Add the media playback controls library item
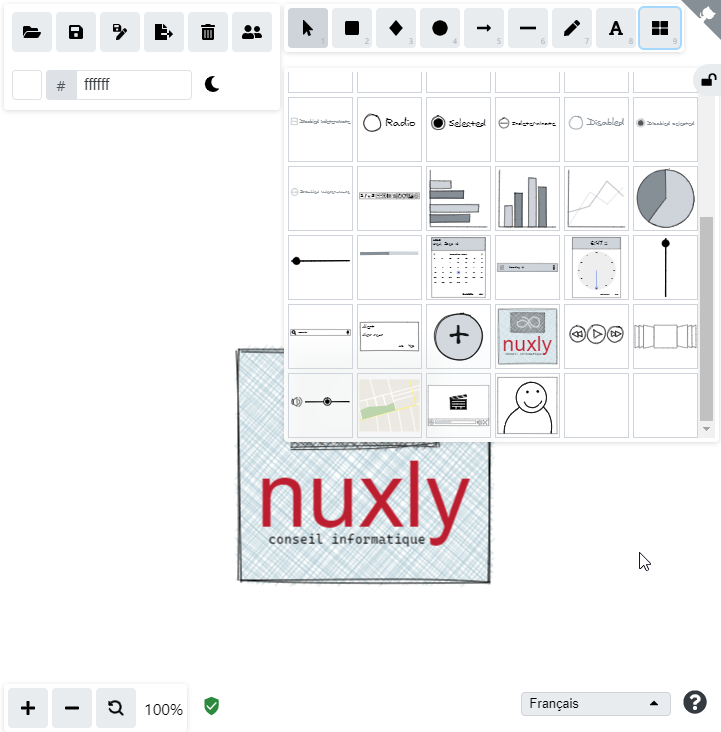This screenshot has width=721, height=732. (596, 337)
